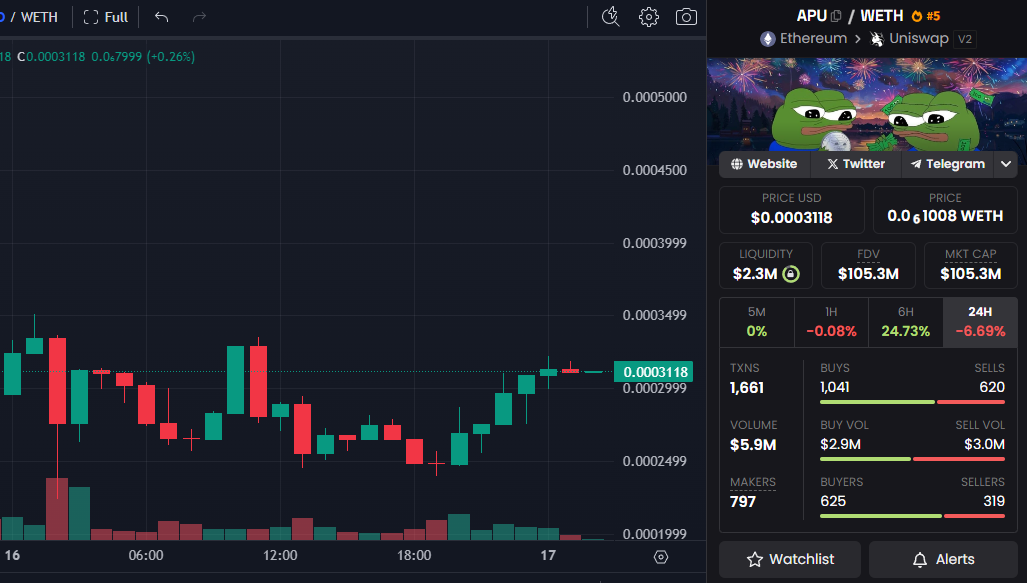Image resolution: width=1027 pixels, height=583 pixels.
Task: Click the Ethereum chain link
Action: (x=804, y=39)
